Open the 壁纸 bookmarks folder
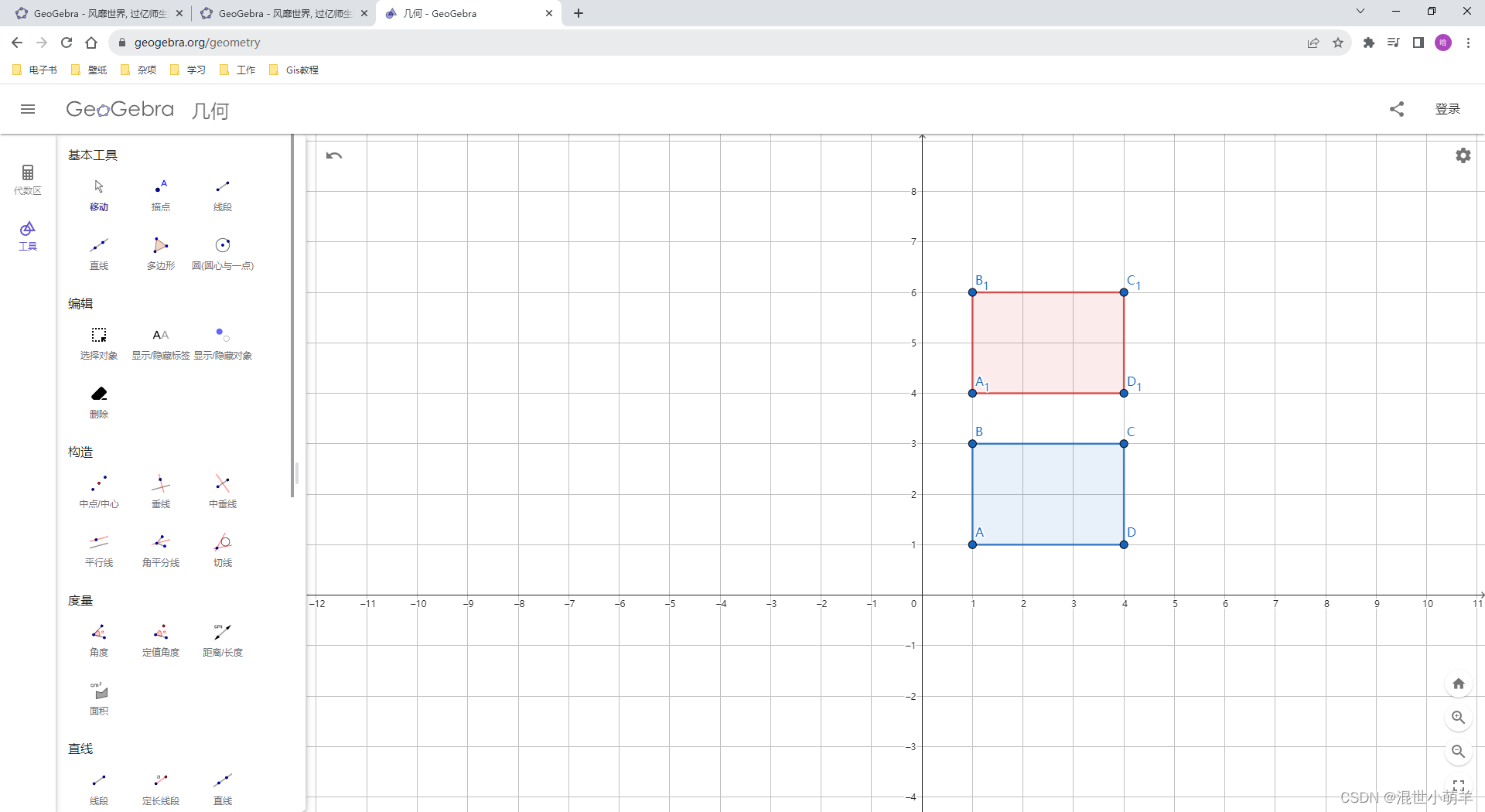The height and width of the screenshot is (812, 1485). pyautogui.click(x=89, y=70)
